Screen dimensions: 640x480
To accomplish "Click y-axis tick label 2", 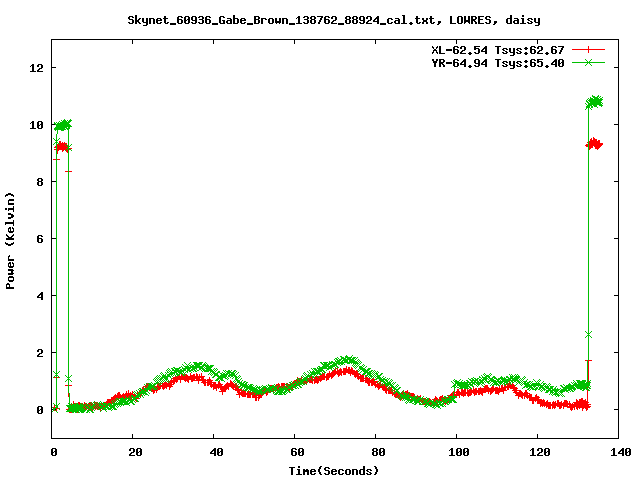I will pyautogui.click(x=40, y=353).
